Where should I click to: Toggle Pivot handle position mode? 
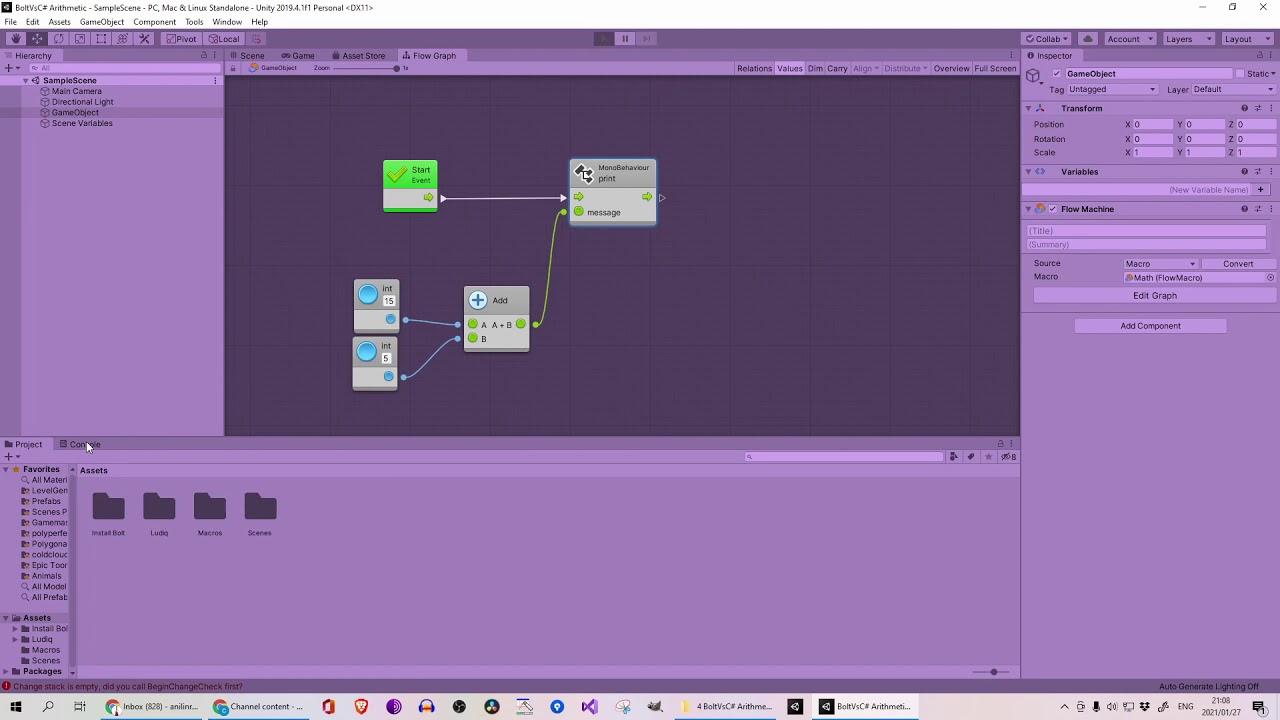(x=181, y=39)
